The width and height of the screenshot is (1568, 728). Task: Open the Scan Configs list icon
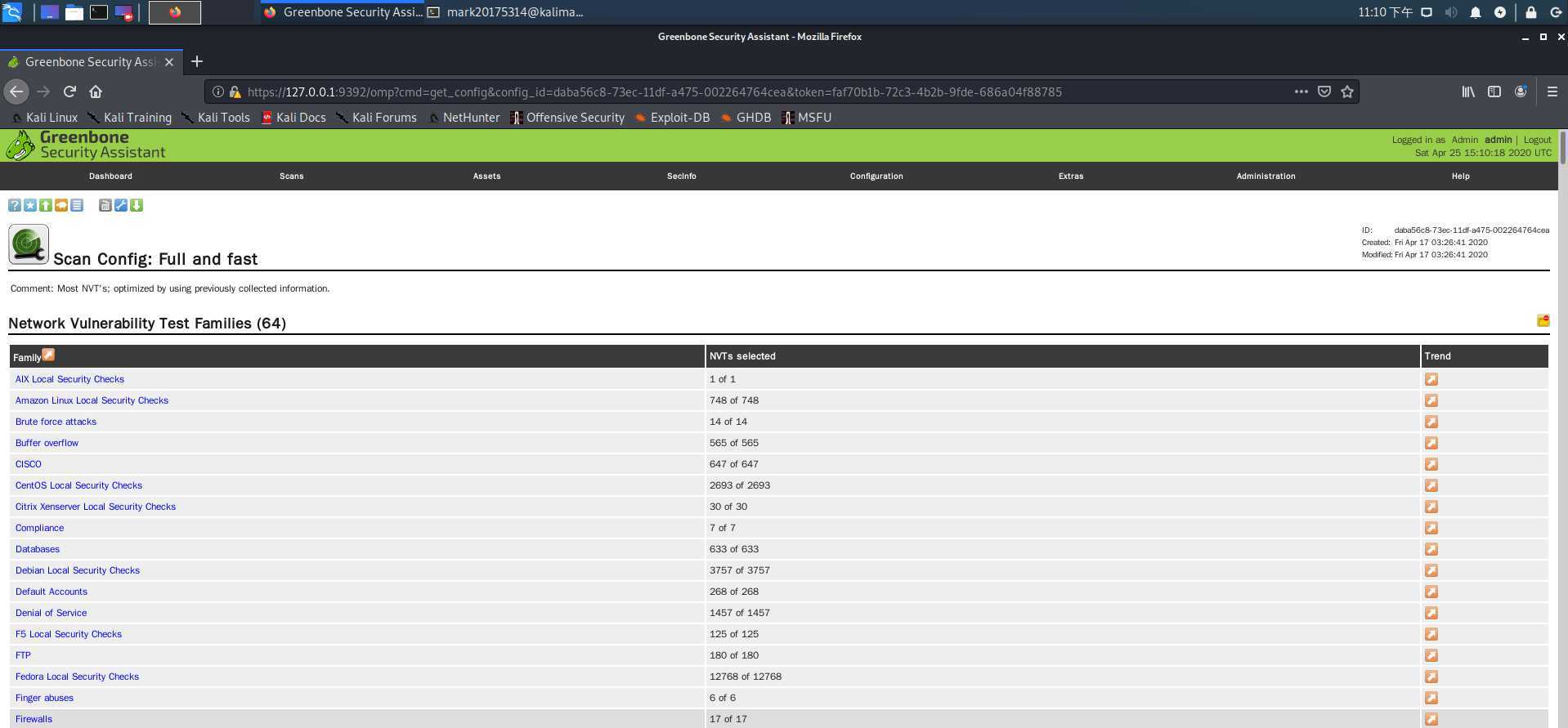pyautogui.click(x=77, y=205)
